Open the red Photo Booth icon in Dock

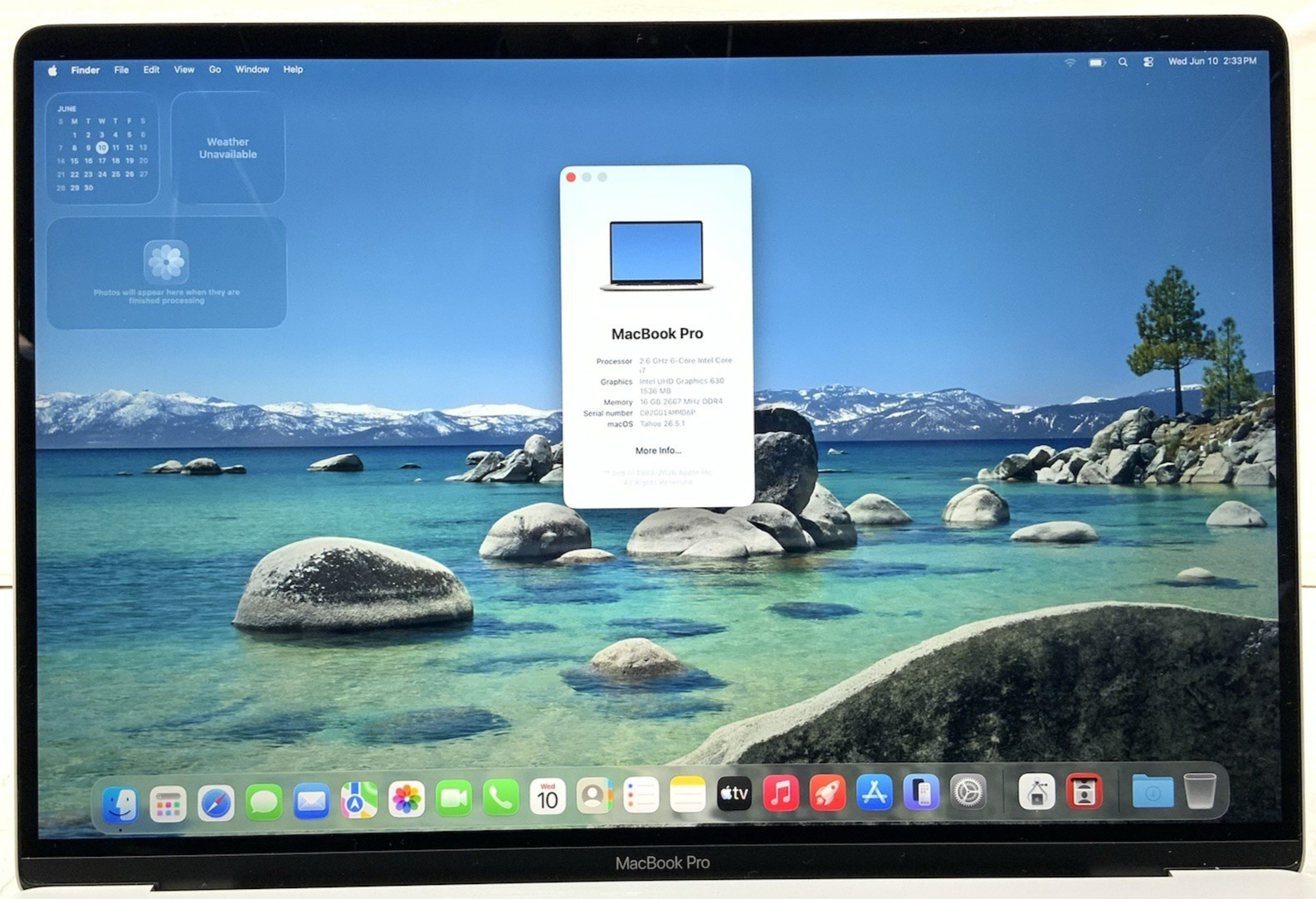coord(1084,792)
